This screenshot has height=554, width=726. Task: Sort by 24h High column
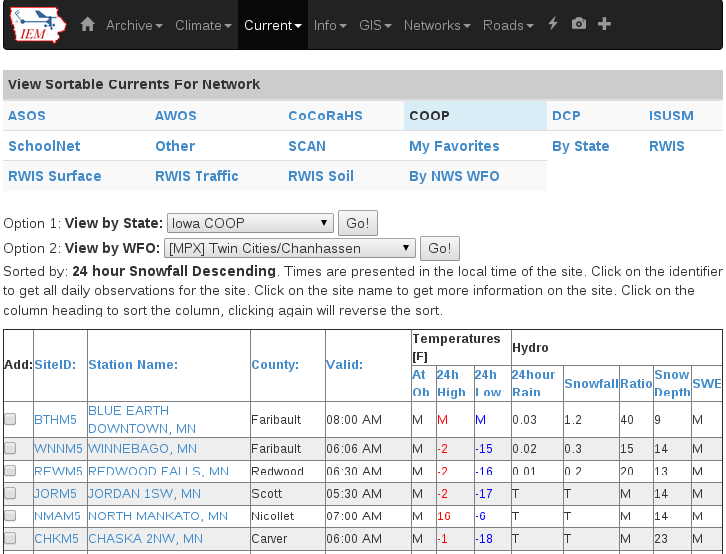click(451, 383)
